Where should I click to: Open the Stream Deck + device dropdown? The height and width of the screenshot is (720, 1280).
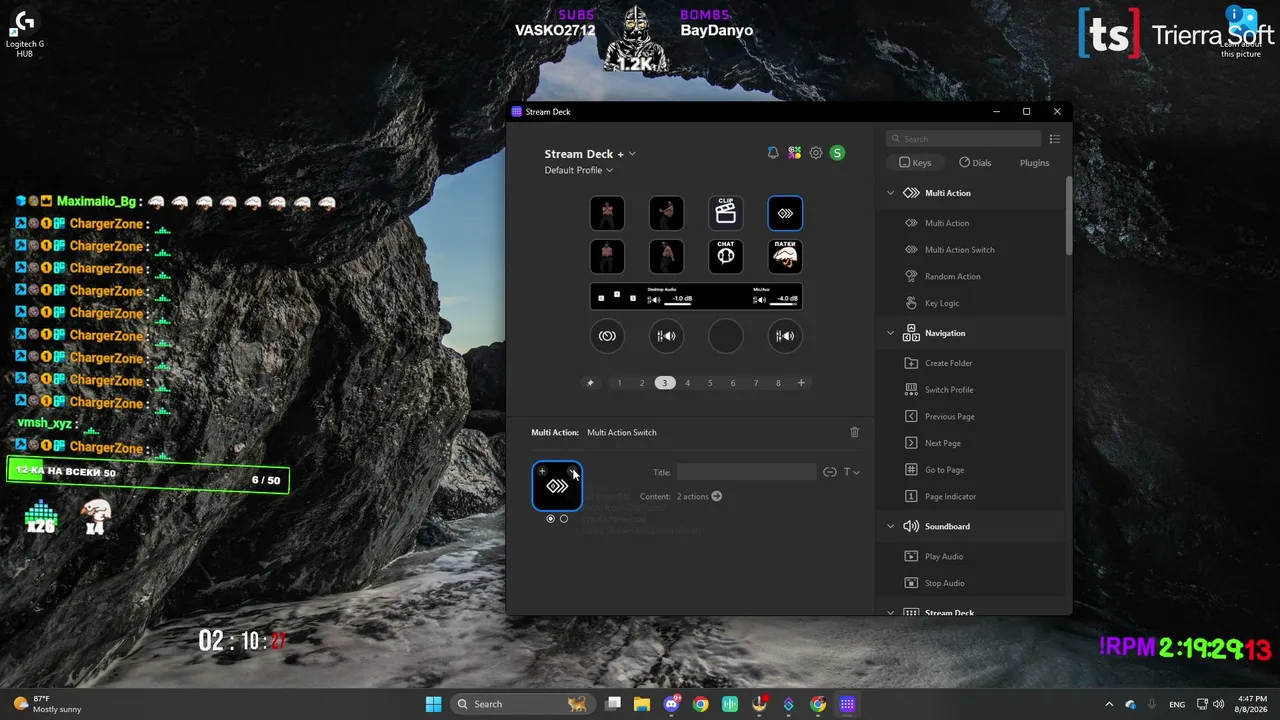[x=590, y=154]
